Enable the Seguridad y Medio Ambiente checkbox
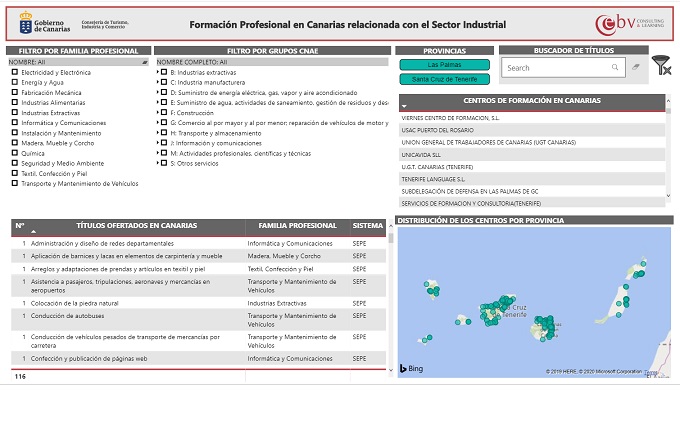The width and height of the screenshot is (680, 440). (15, 163)
